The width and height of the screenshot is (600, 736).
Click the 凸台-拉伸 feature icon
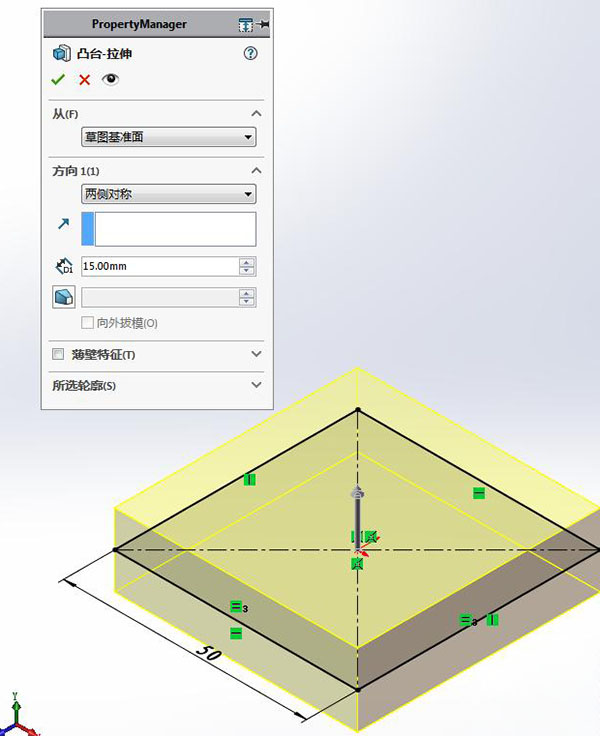62,54
